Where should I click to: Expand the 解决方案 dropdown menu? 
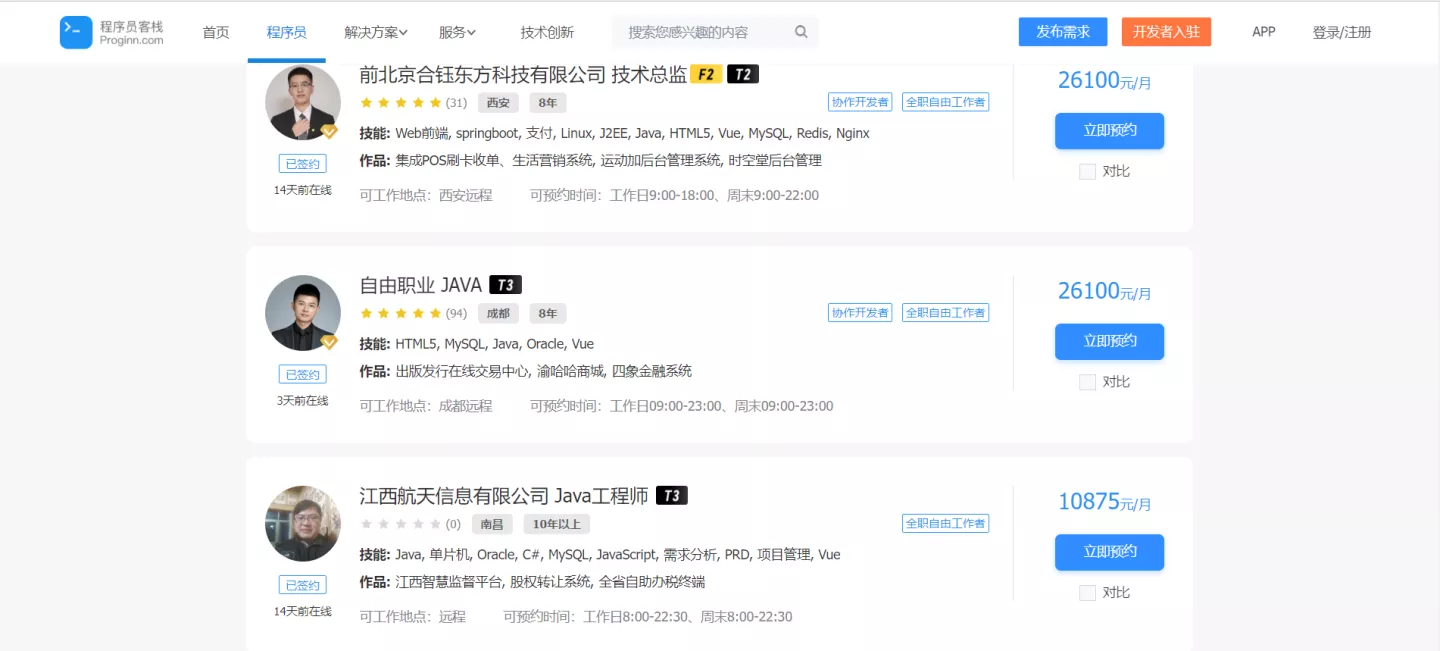376,32
